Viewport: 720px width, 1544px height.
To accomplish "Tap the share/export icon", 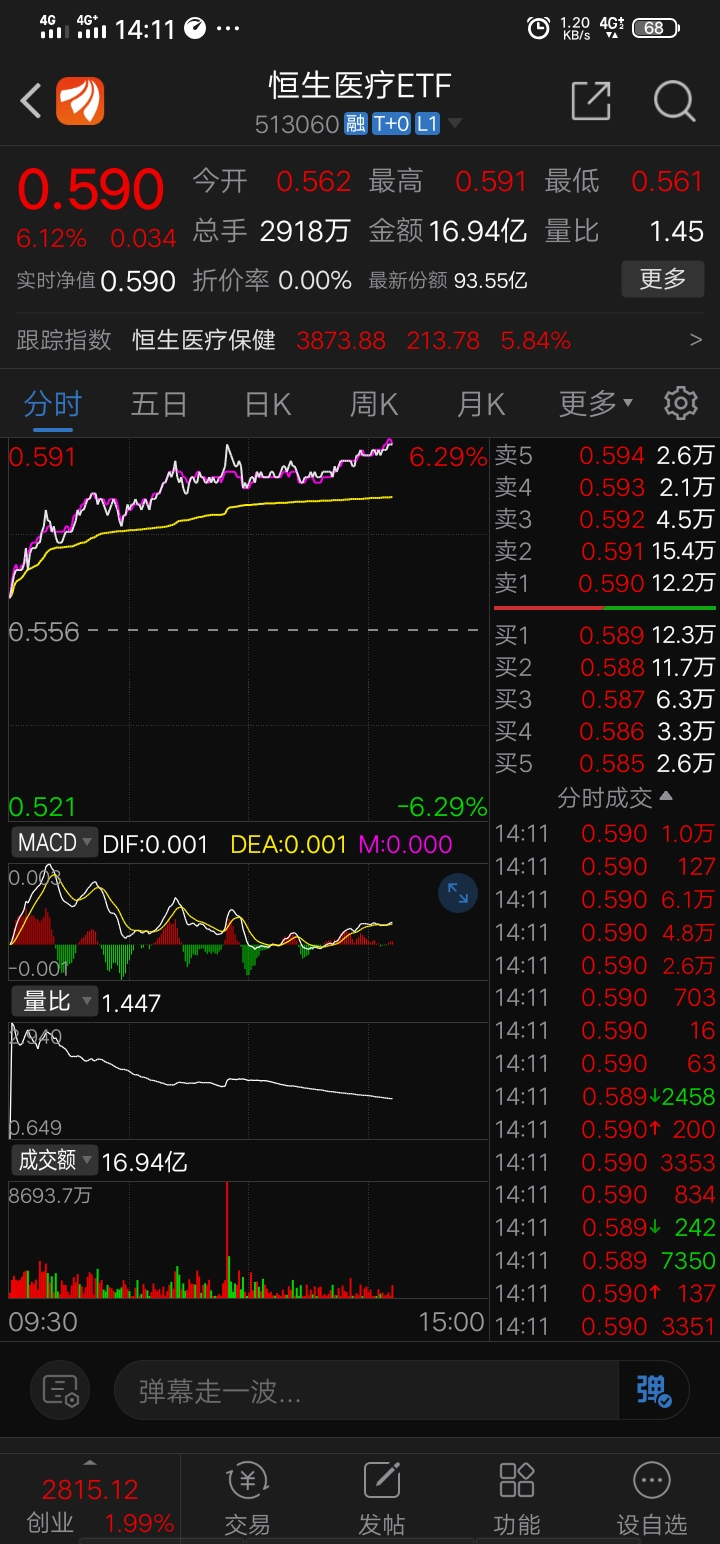I will pos(590,101).
